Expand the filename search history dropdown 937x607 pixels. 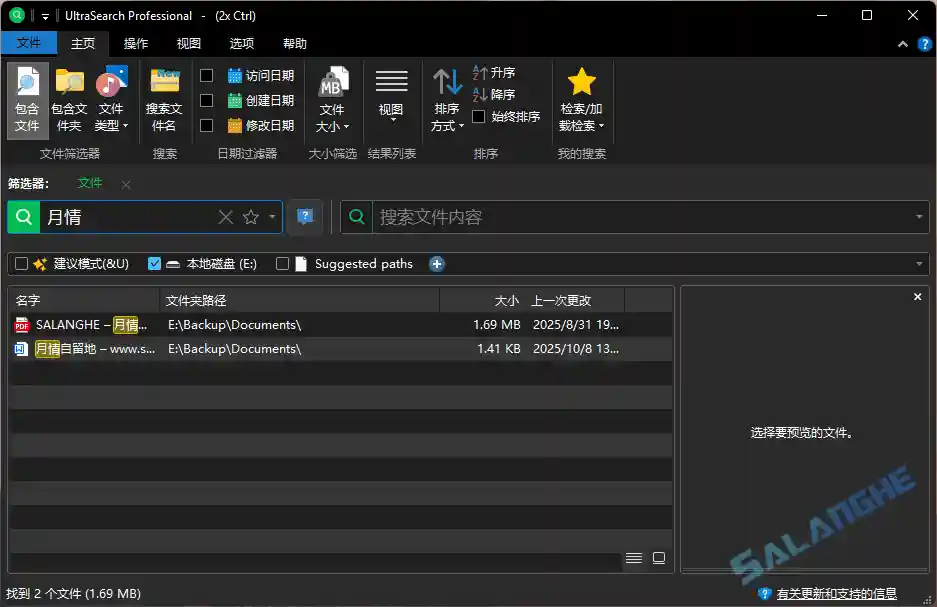tap(271, 217)
